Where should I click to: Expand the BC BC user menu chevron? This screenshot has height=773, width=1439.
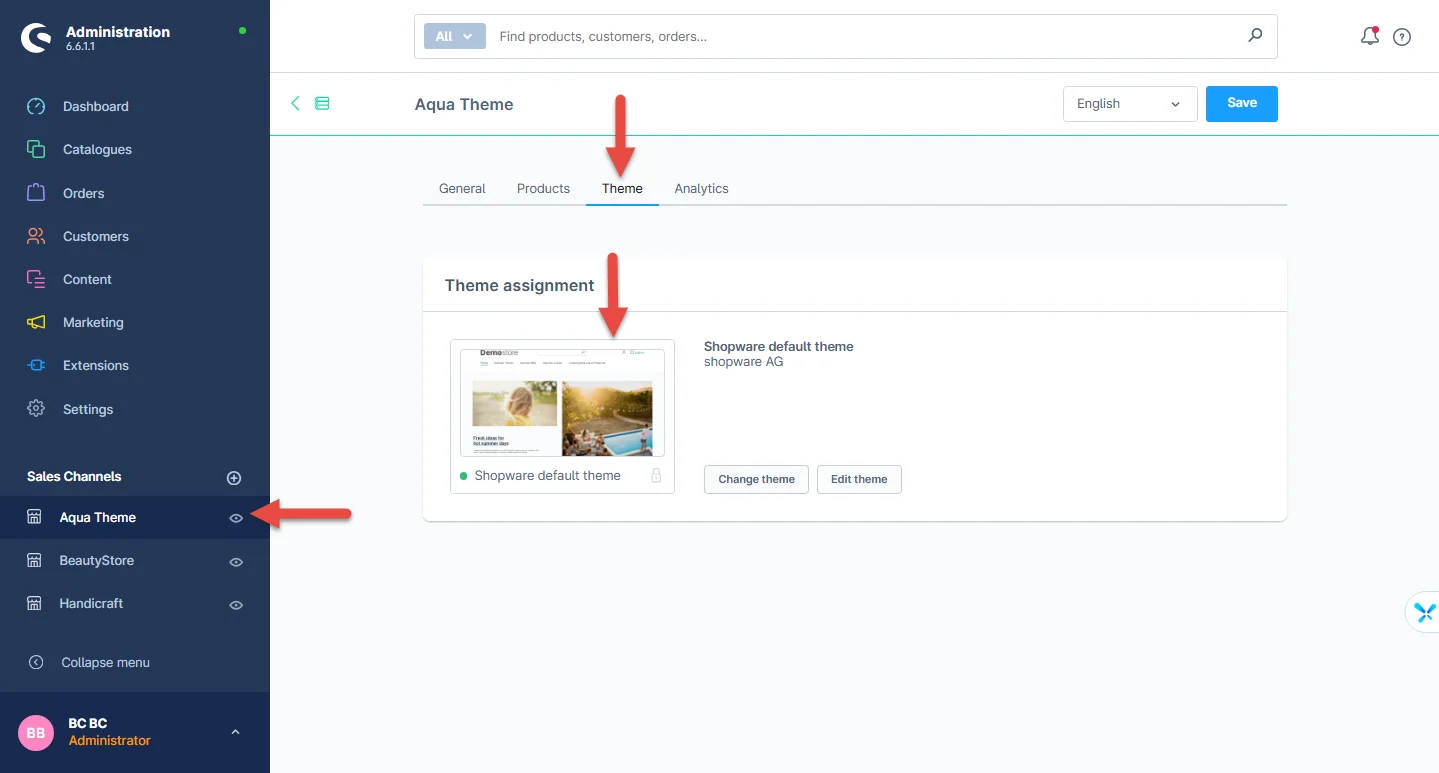pyautogui.click(x=235, y=732)
